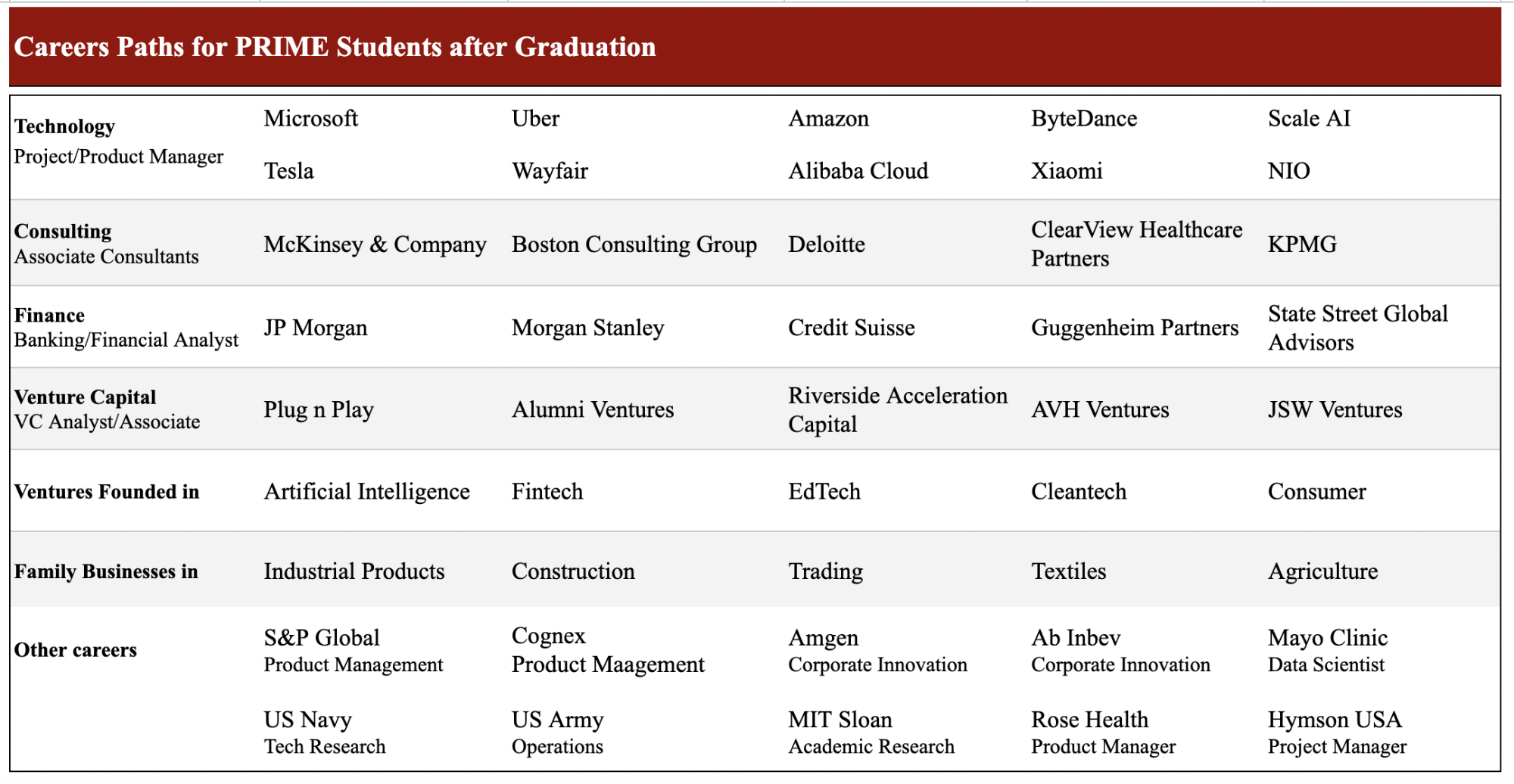
Task: Click Mayo Clinic Data Scientist cell
Action: coord(1327,650)
